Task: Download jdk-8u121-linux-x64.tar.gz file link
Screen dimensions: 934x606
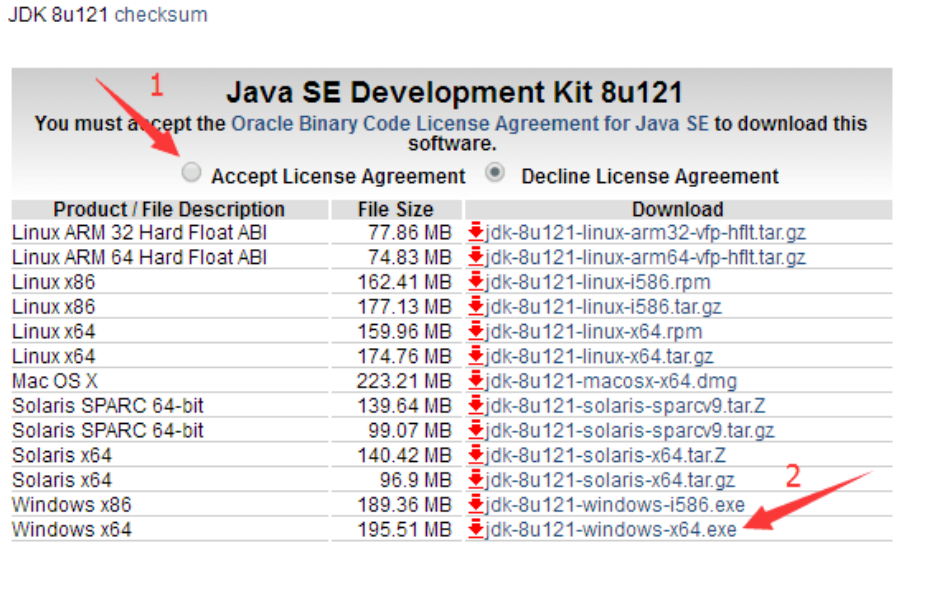Action: pyautogui.click(x=599, y=356)
